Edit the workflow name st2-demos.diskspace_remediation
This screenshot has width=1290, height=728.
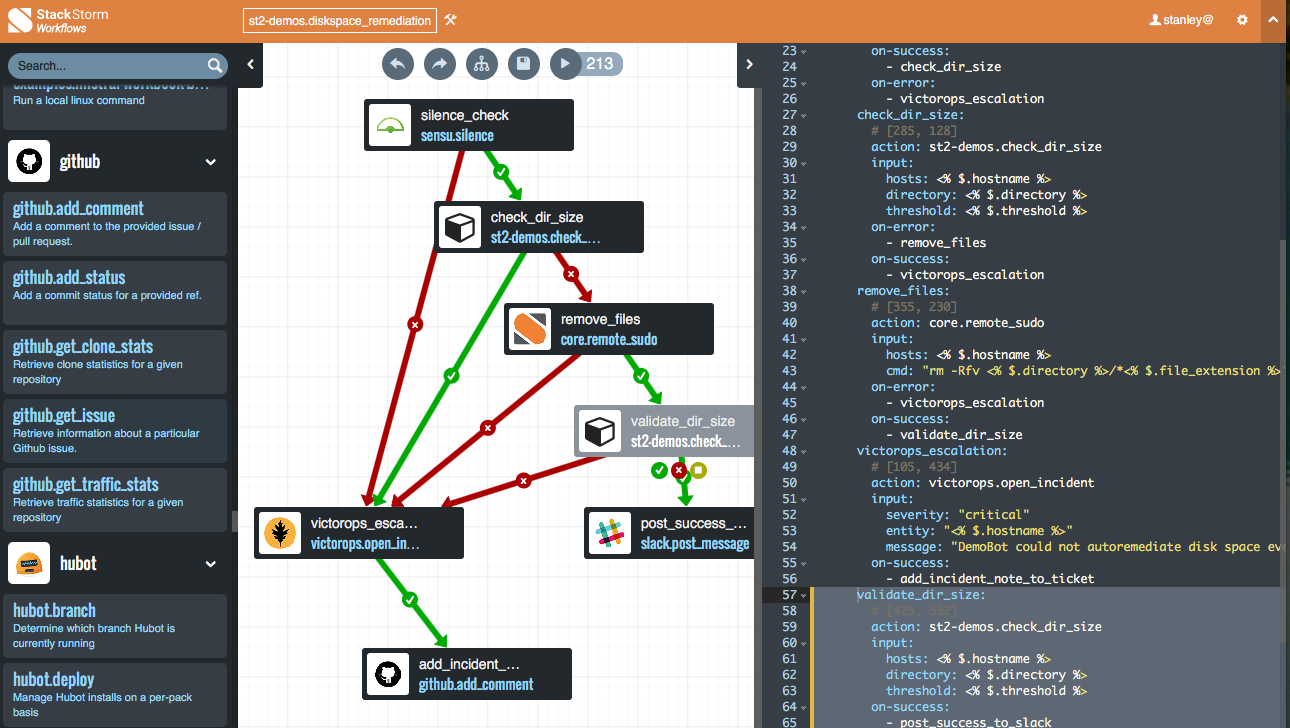[340, 20]
